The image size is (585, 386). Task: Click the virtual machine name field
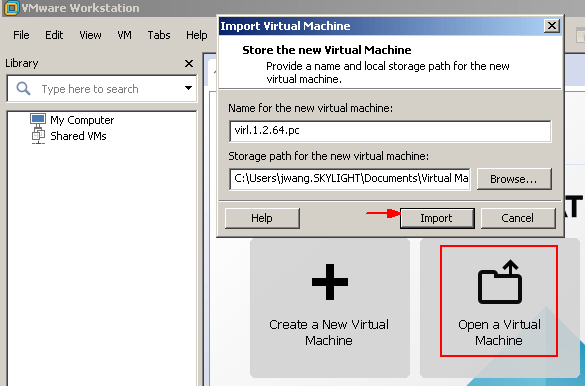coord(390,131)
